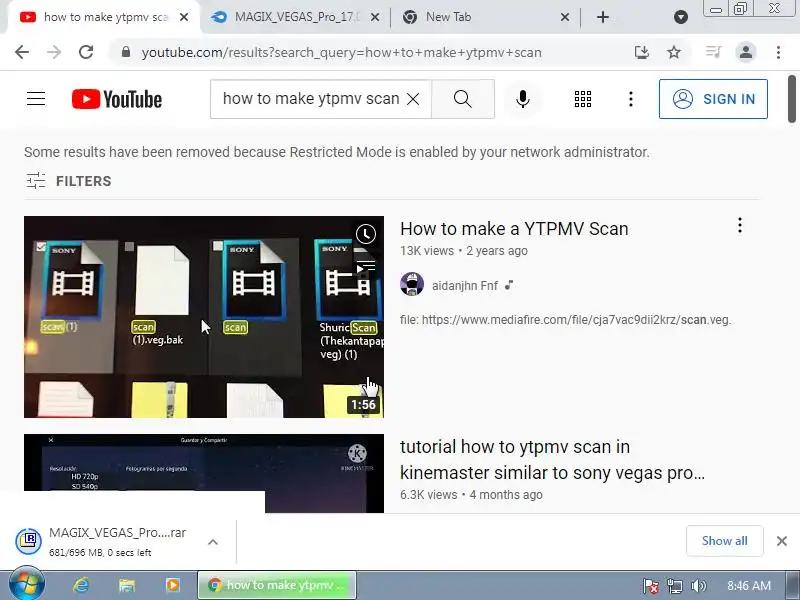Open the kinemaster ytpmv scan tutorial title
The height and width of the screenshot is (600, 800).
[x=552, y=460]
